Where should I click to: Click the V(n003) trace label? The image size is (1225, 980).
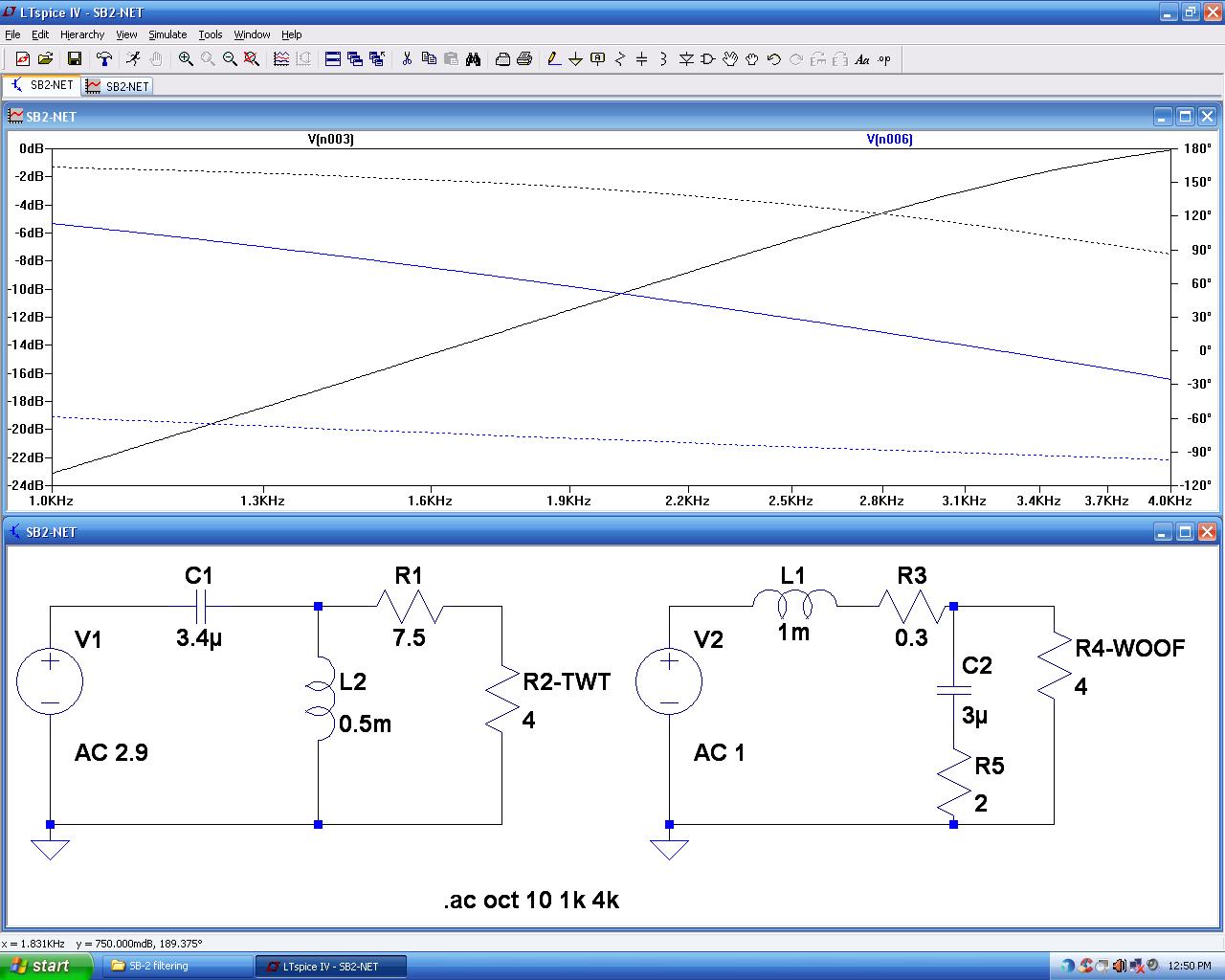pos(331,140)
